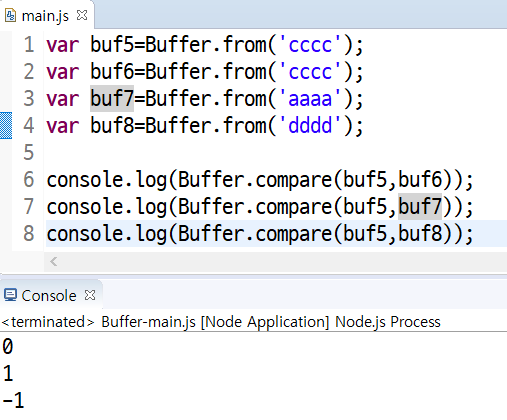Viewport: 507px width, 420px height.
Task: Select the main.js editor tab
Action: click(x=45, y=16)
